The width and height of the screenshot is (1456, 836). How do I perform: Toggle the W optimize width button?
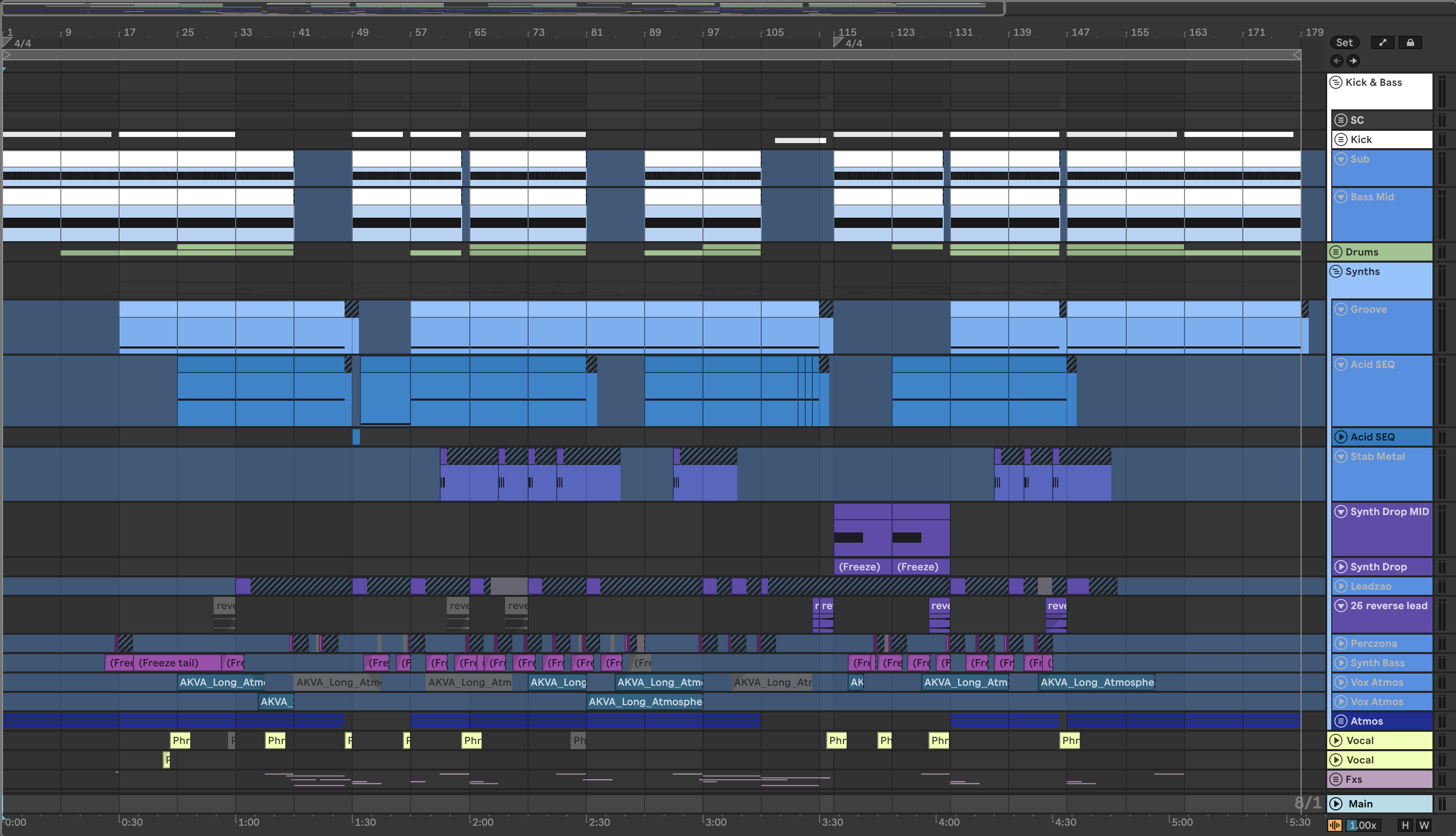(x=1424, y=825)
